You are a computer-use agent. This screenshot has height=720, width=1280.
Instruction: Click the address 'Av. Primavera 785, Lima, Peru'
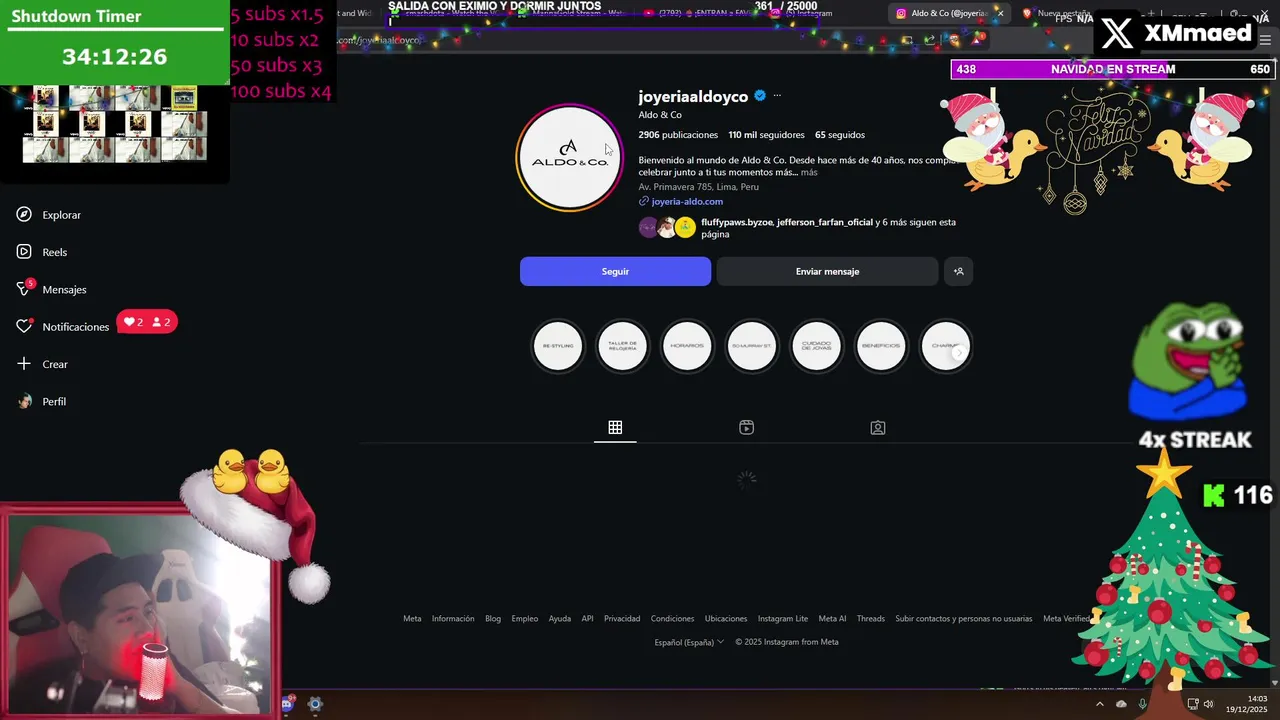(699, 187)
